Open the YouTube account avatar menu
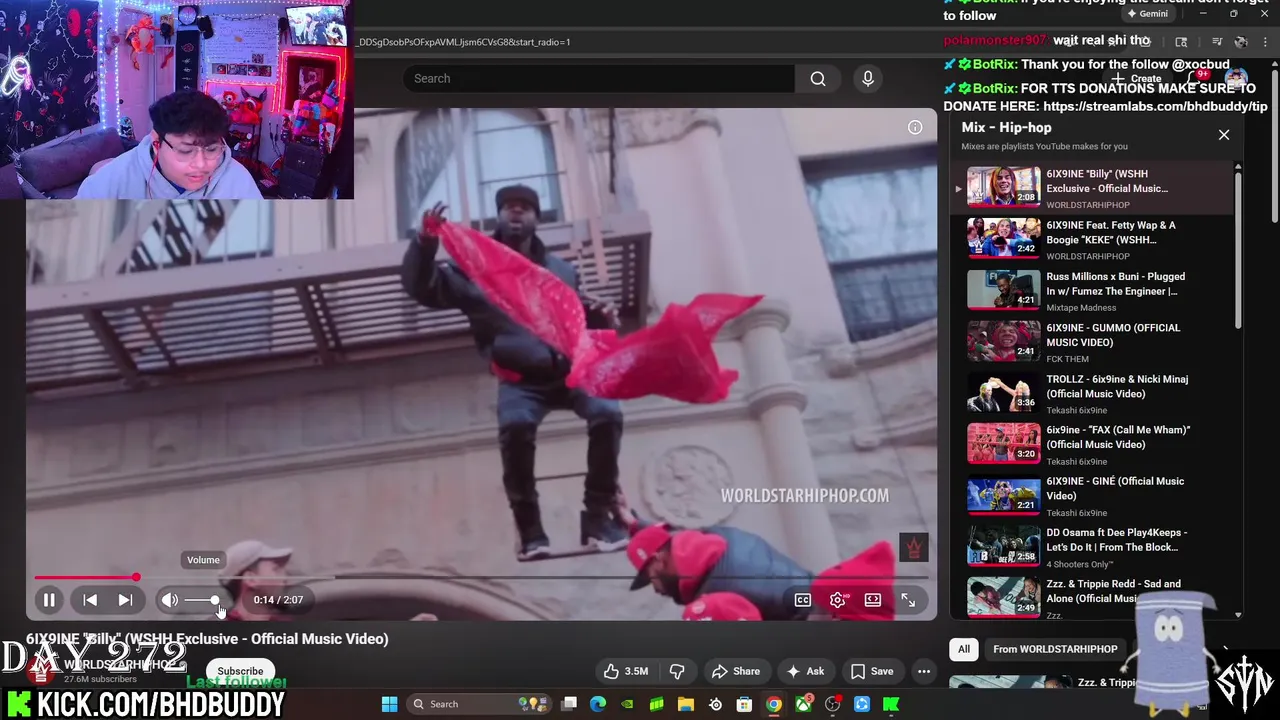 coord(1237,78)
